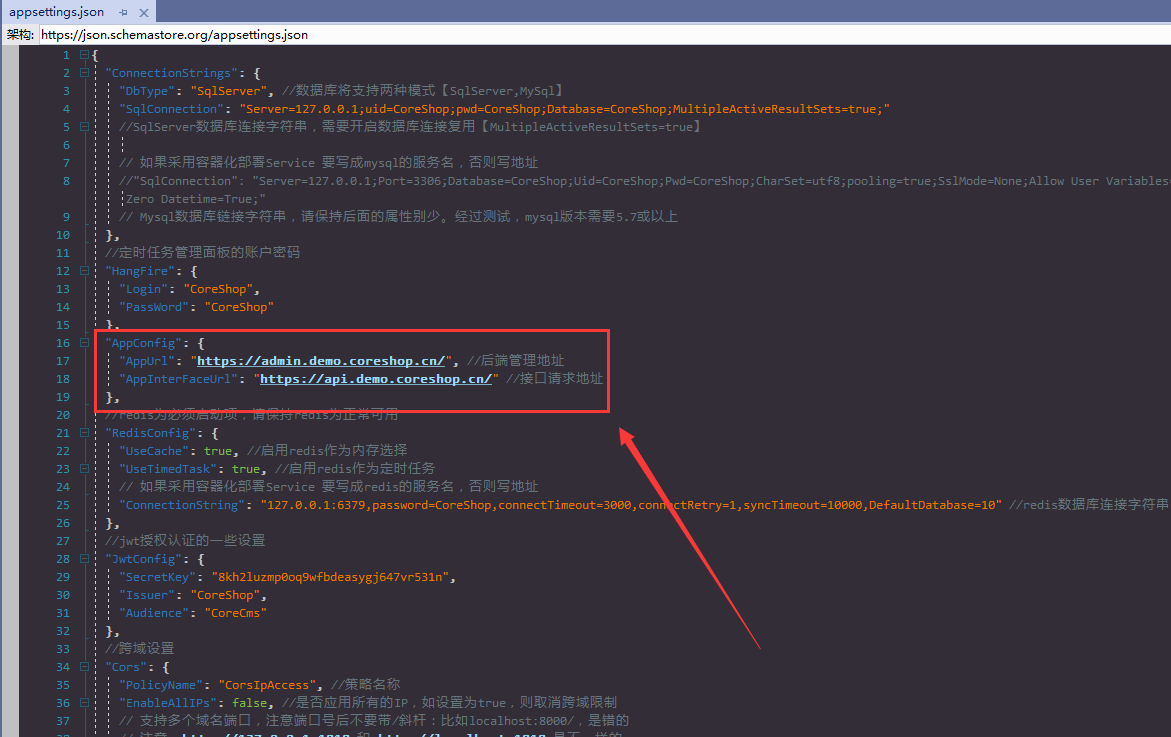This screenshot has height=737, width=1171.
Task: Click line number 25 in the gutter
Action: point(61,505)
